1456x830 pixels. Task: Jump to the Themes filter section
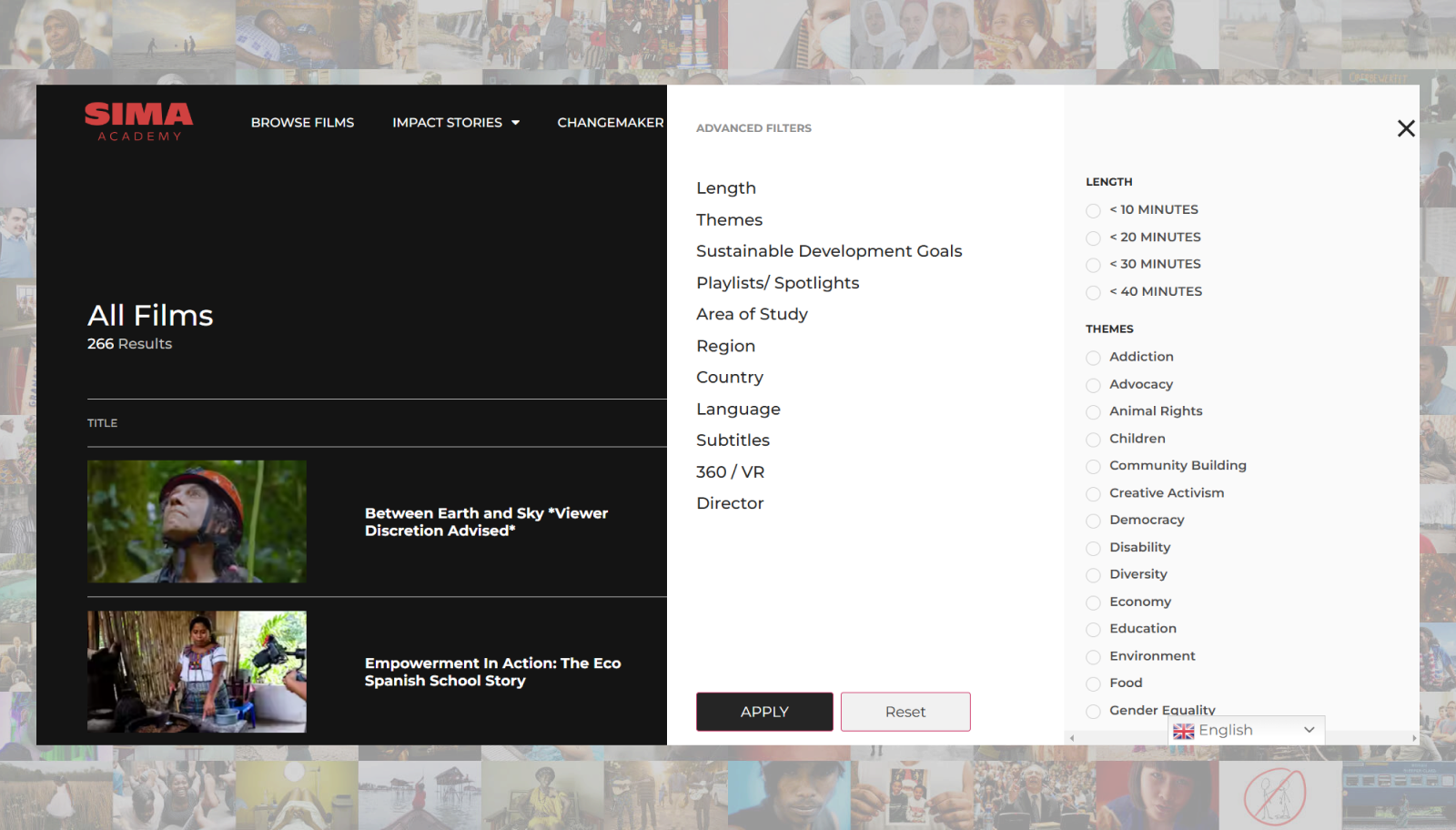tap(729, 220)
